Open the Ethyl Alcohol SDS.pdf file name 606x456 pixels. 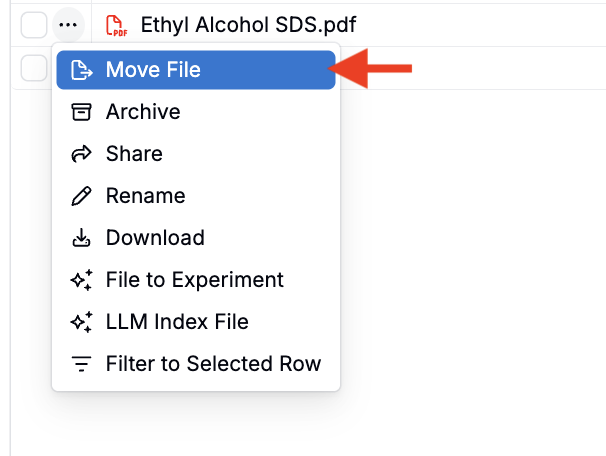pos(248,25)
